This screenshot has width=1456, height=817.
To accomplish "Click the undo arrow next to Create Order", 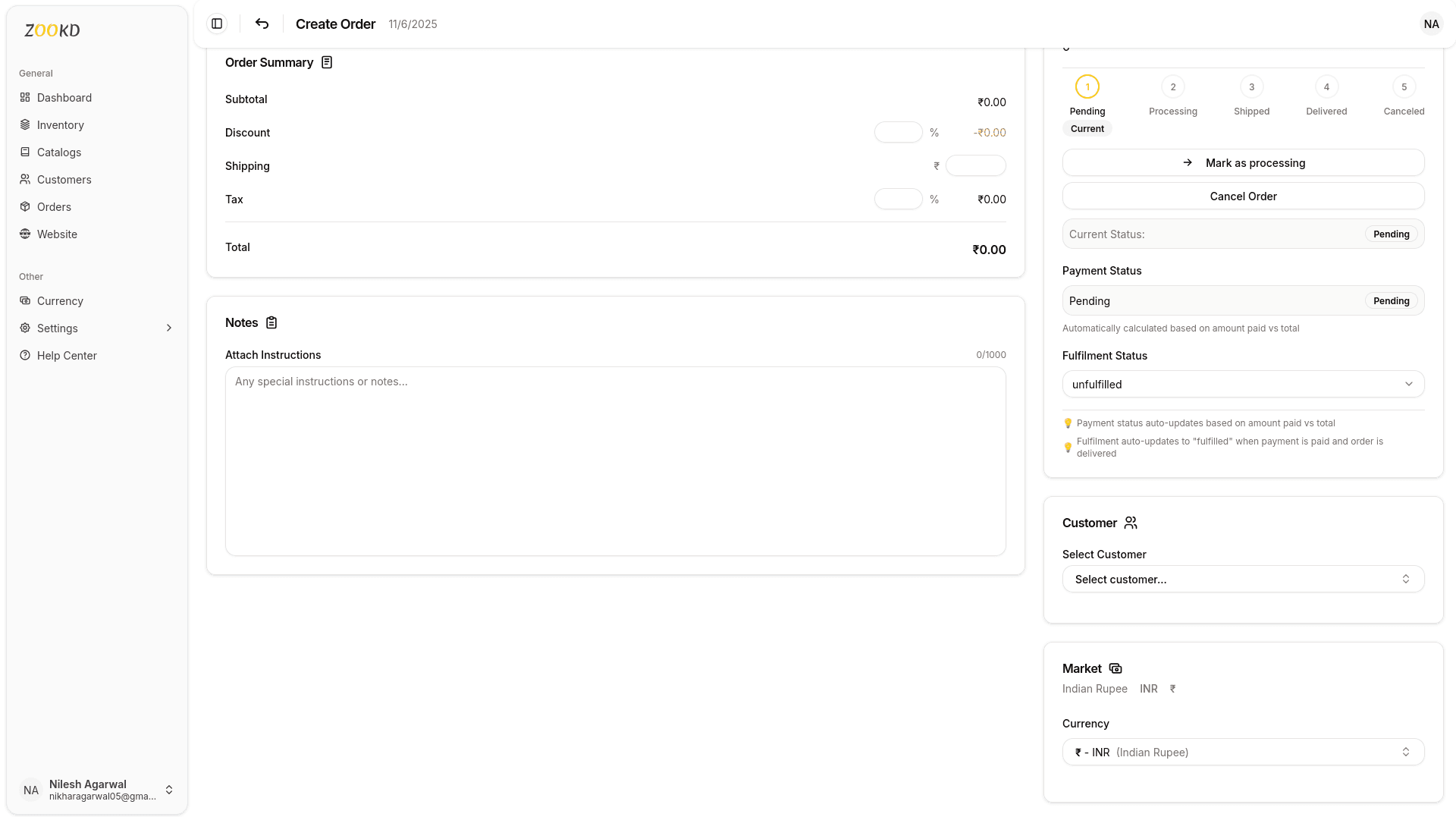I will coord(261,24).
